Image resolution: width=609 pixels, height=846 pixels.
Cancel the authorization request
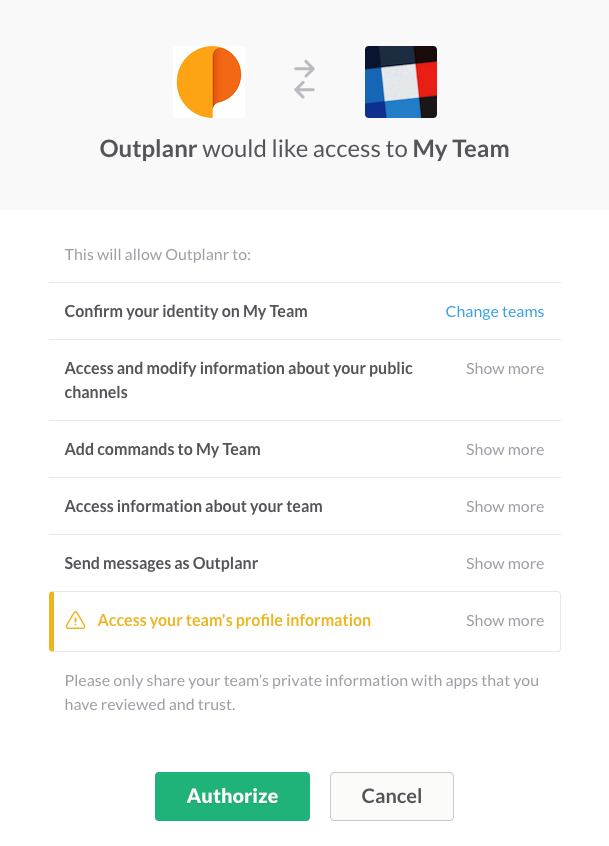pos(392,796)
